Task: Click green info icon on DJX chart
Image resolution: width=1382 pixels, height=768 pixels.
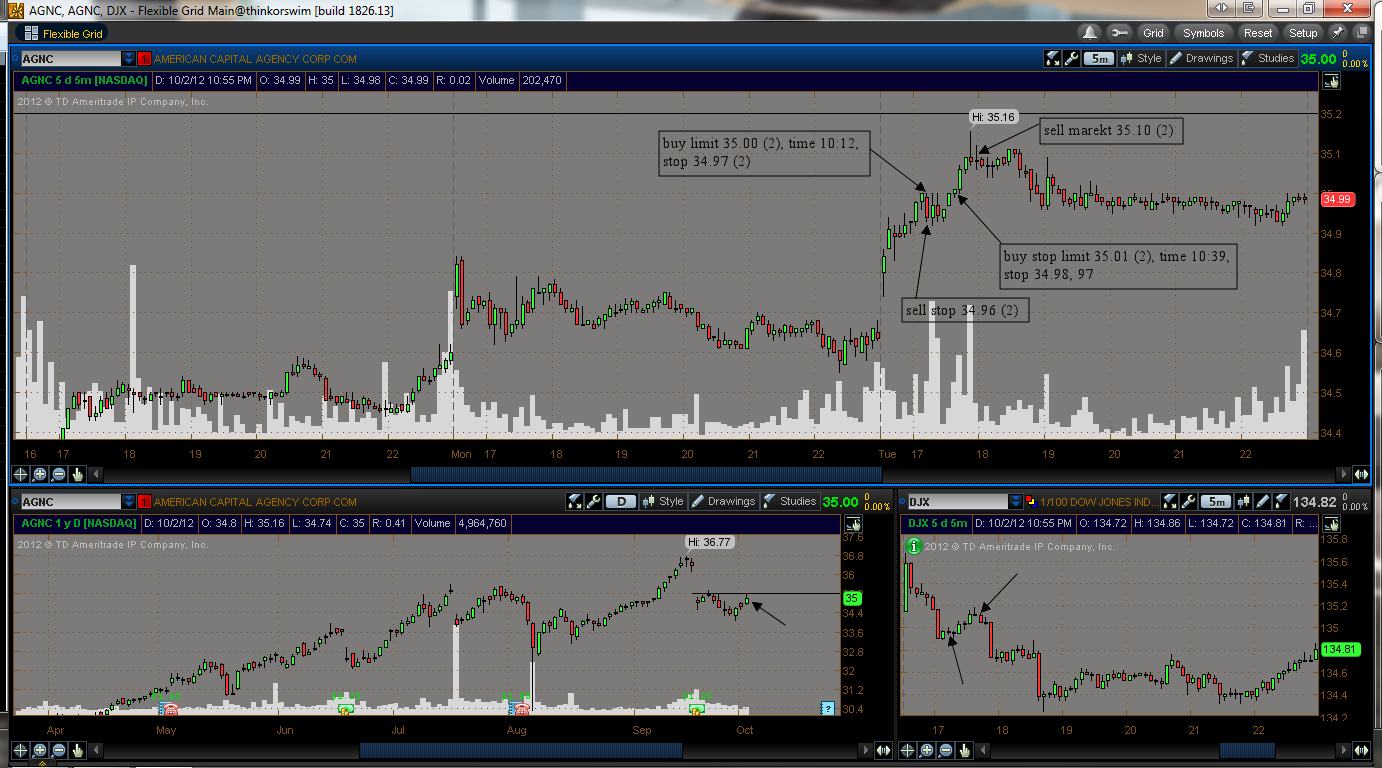Action: 913,546
